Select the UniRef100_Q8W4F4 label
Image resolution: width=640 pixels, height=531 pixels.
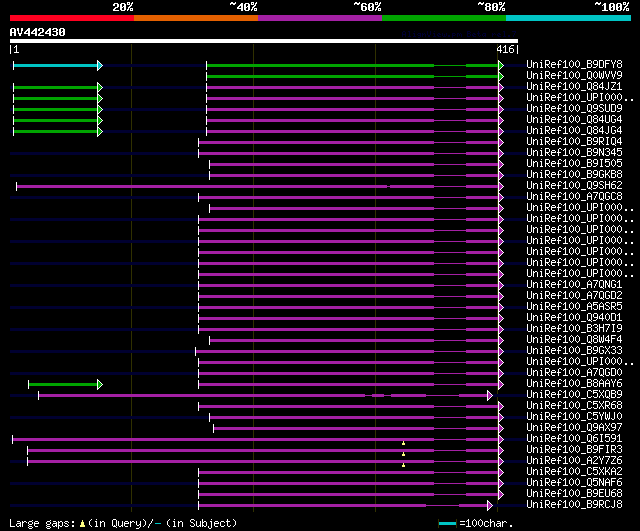point(574,339)
